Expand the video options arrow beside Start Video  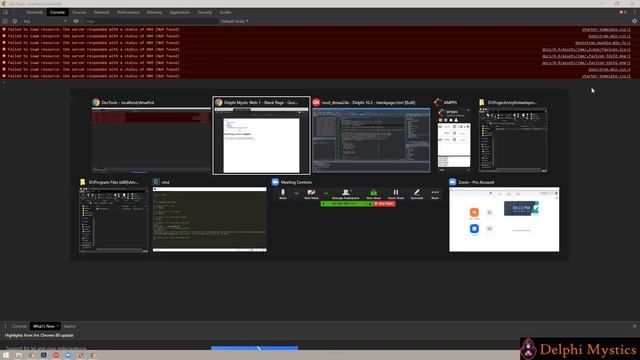(x=326, y=193)
